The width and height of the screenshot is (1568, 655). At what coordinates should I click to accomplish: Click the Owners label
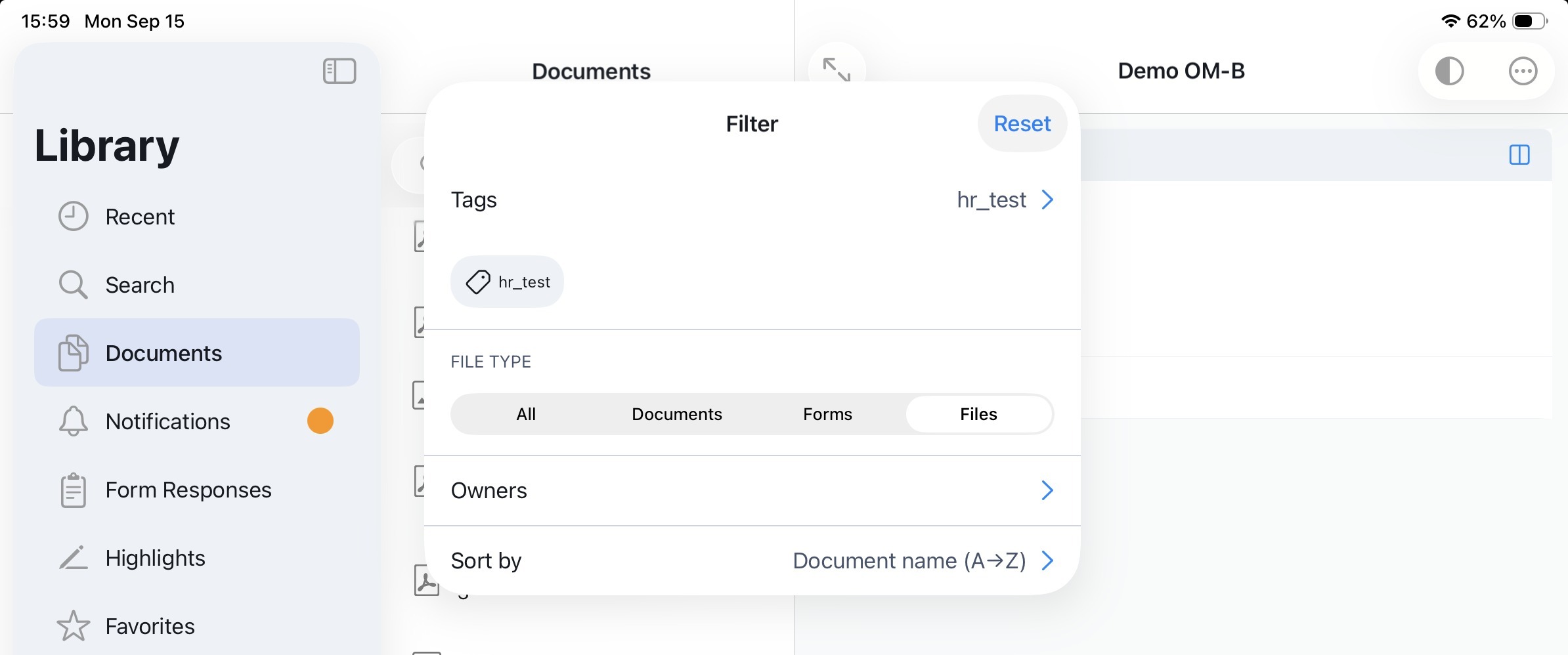click(489, 490)
